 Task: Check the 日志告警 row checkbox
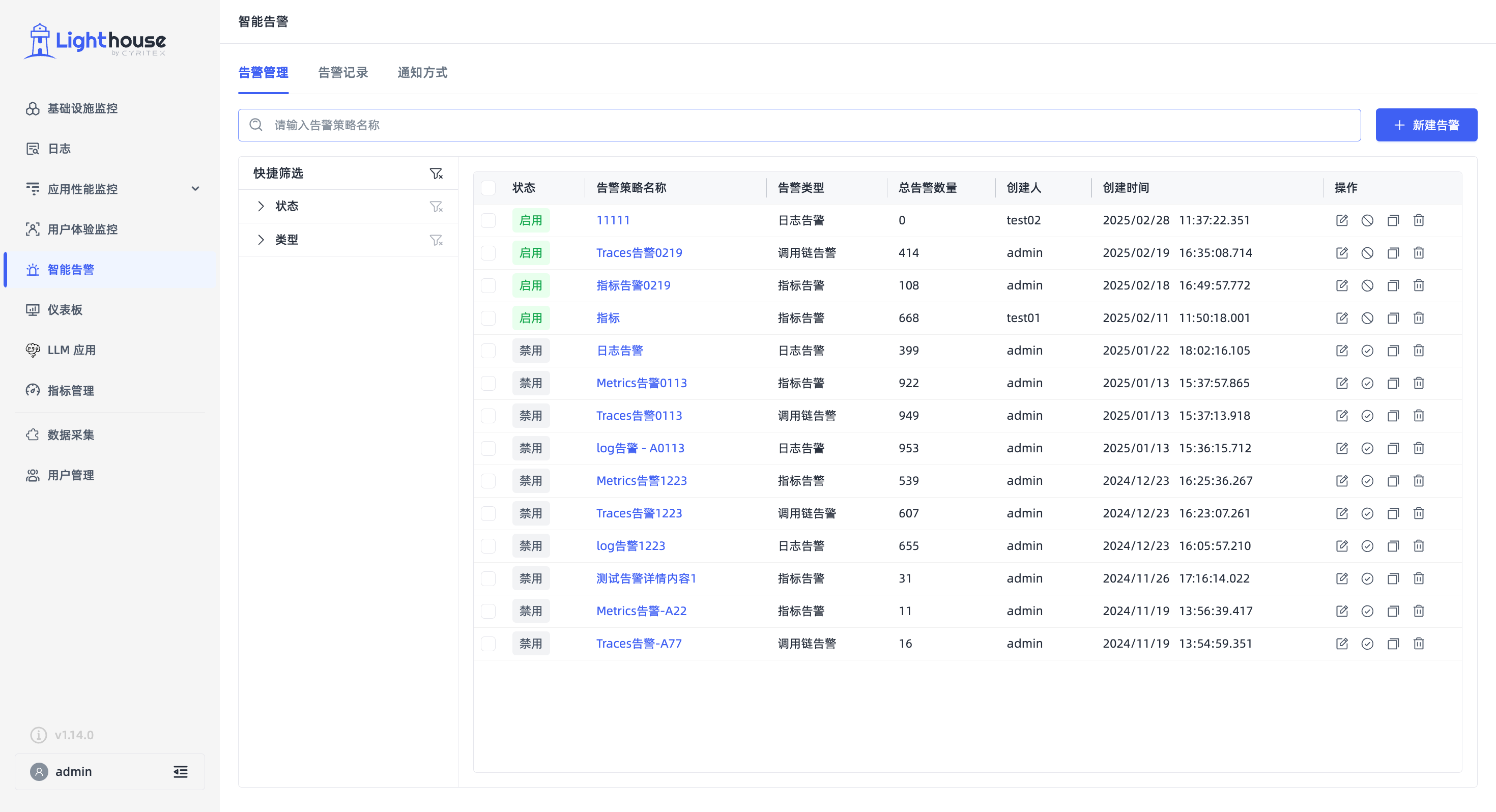pos(488,350)
